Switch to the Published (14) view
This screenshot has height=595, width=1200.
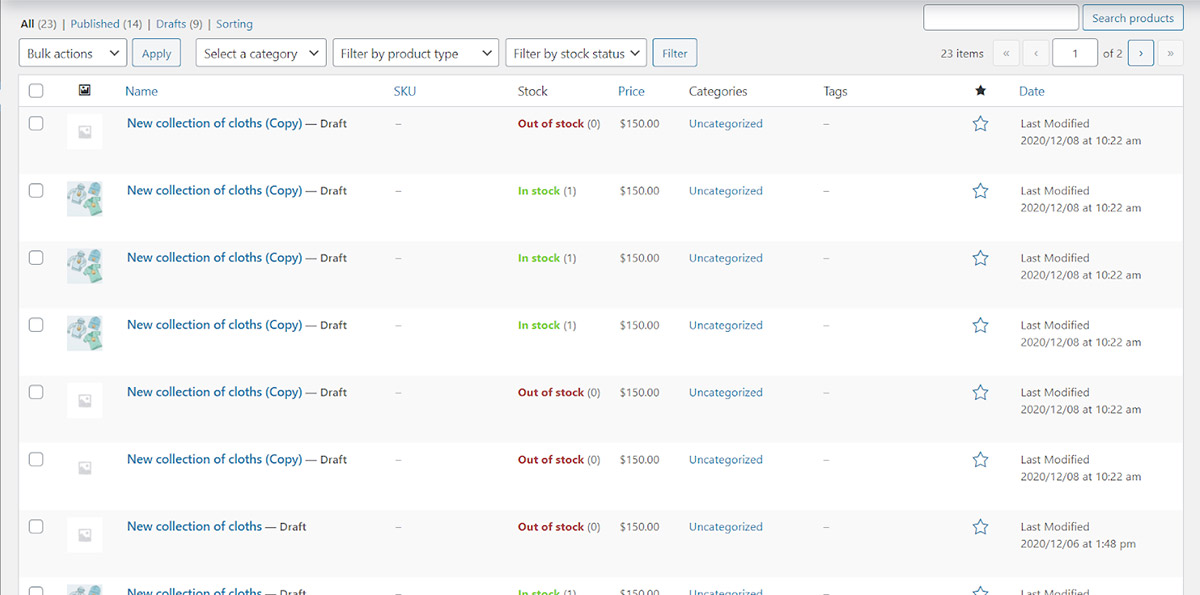pyautogui.click(x=108, y=24)
